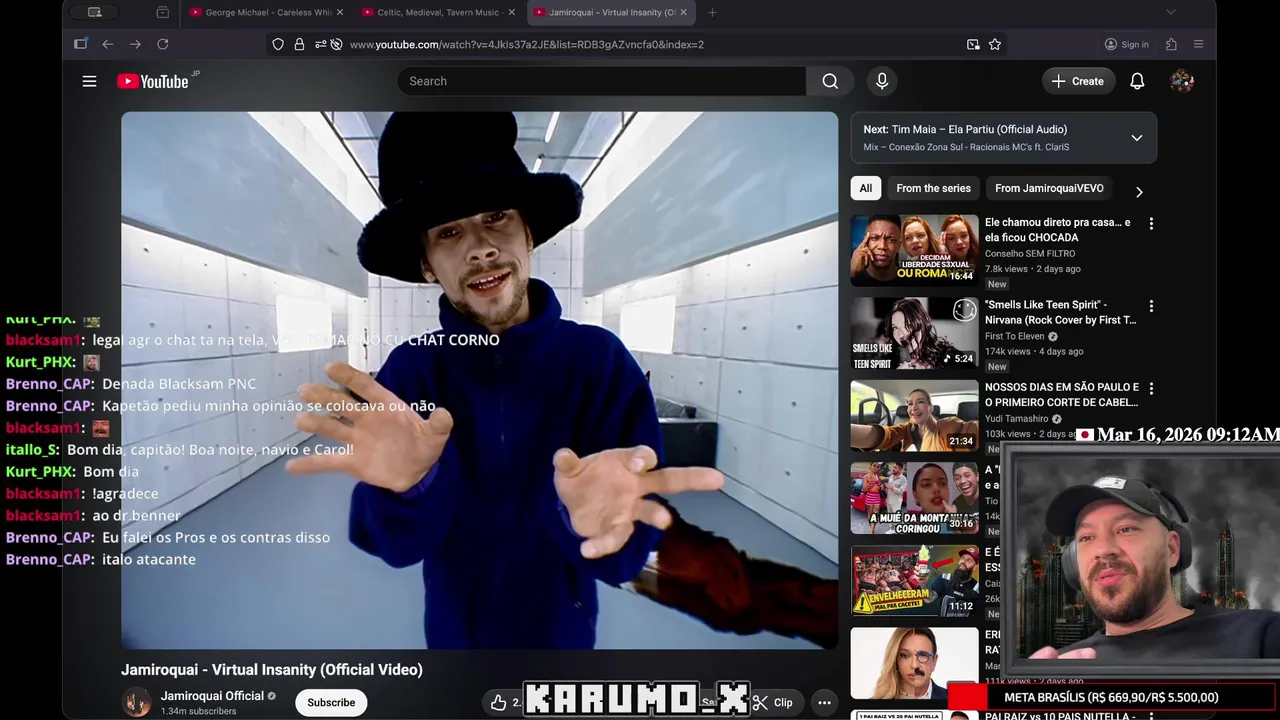Expand the Next playlist panel chevron
The width and height of the screenshot is (1280, 720).
(x=1137, y=138)
